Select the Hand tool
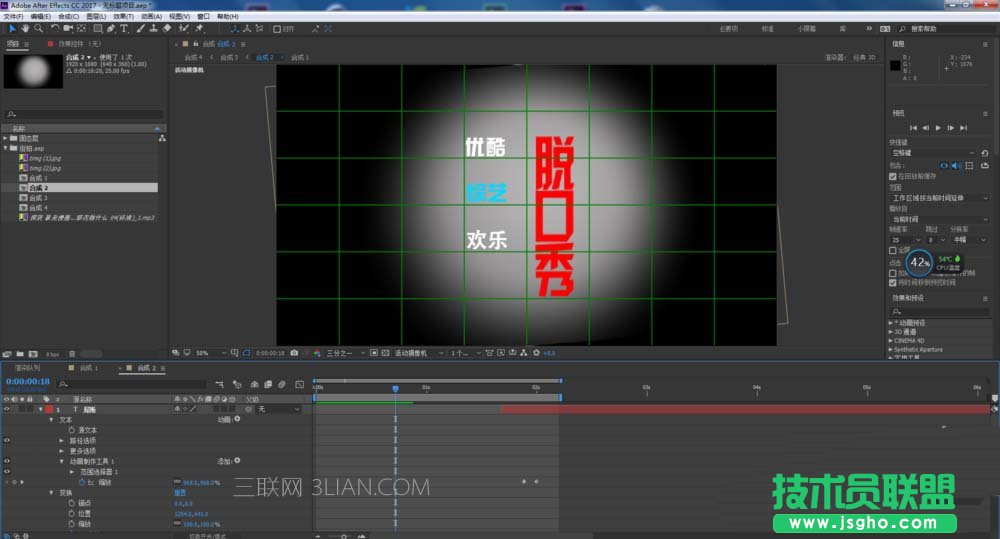Viewport: 1000px width, 539px height. (26, 29)
